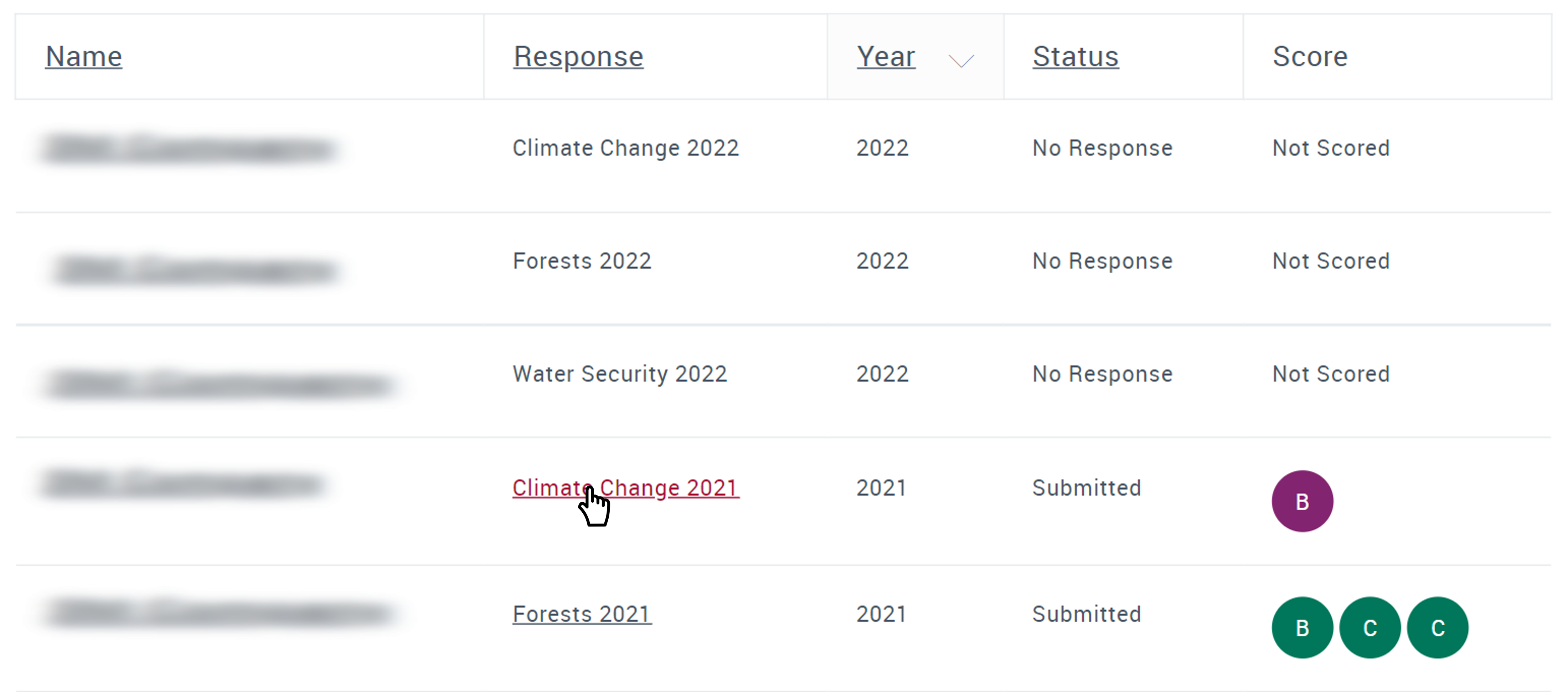
Task: Click the purple B score badge
Action: coord(1302,501)
